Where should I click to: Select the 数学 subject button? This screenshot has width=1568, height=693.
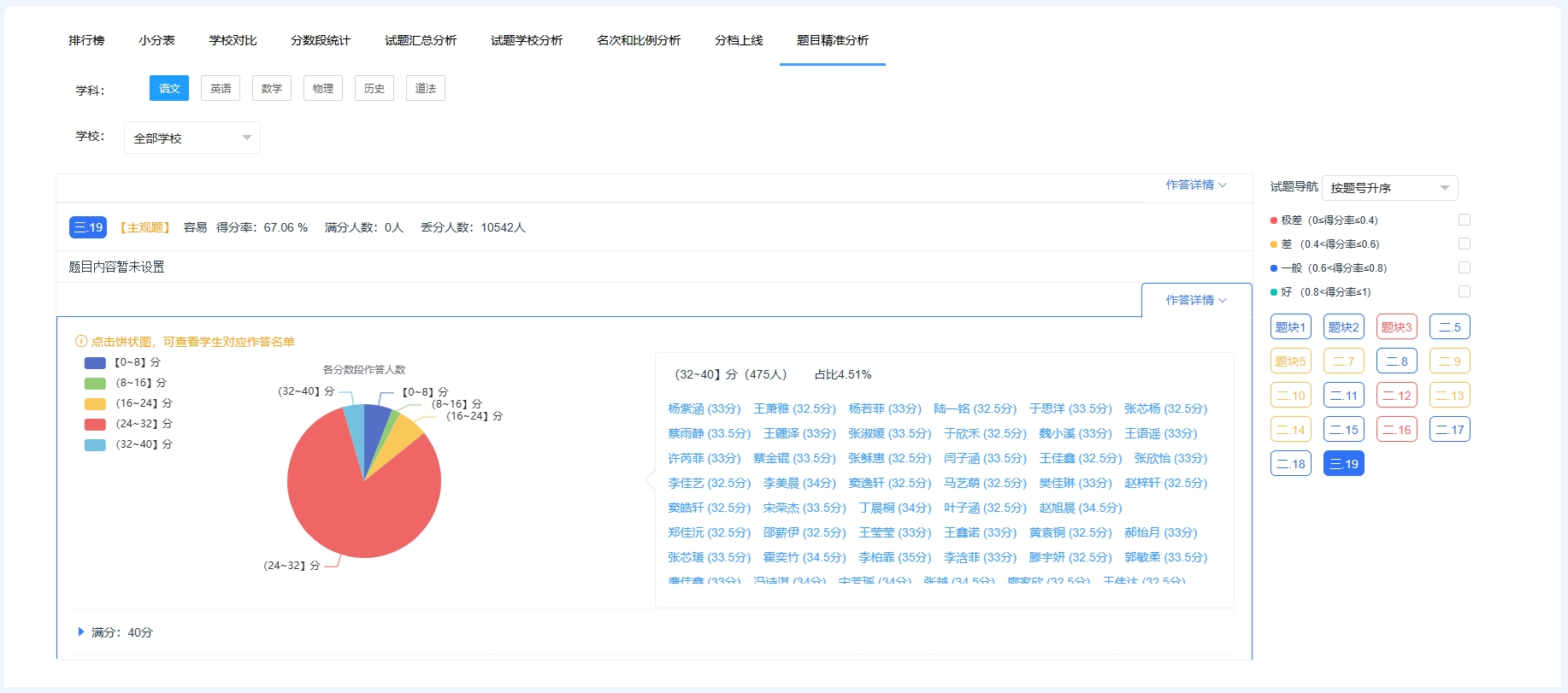272,88
